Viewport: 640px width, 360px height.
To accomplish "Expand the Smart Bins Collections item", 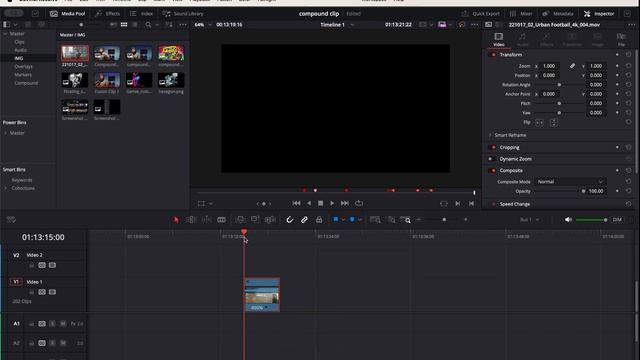I will click(x=5, y=188).
